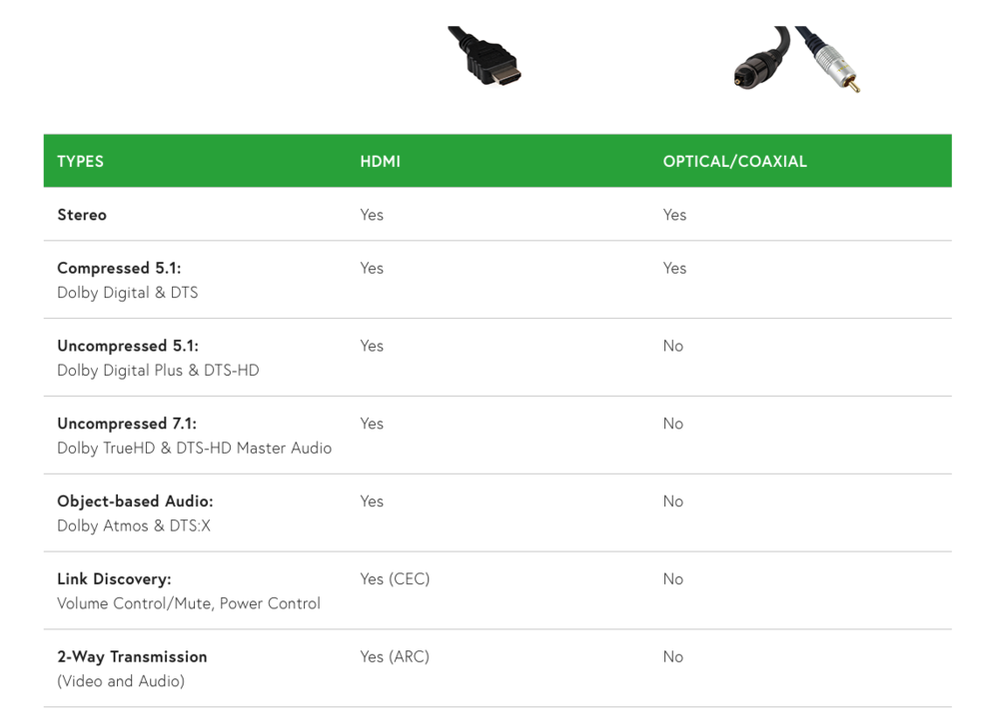Click Volume Control/Mute, Power Control text

188,604
